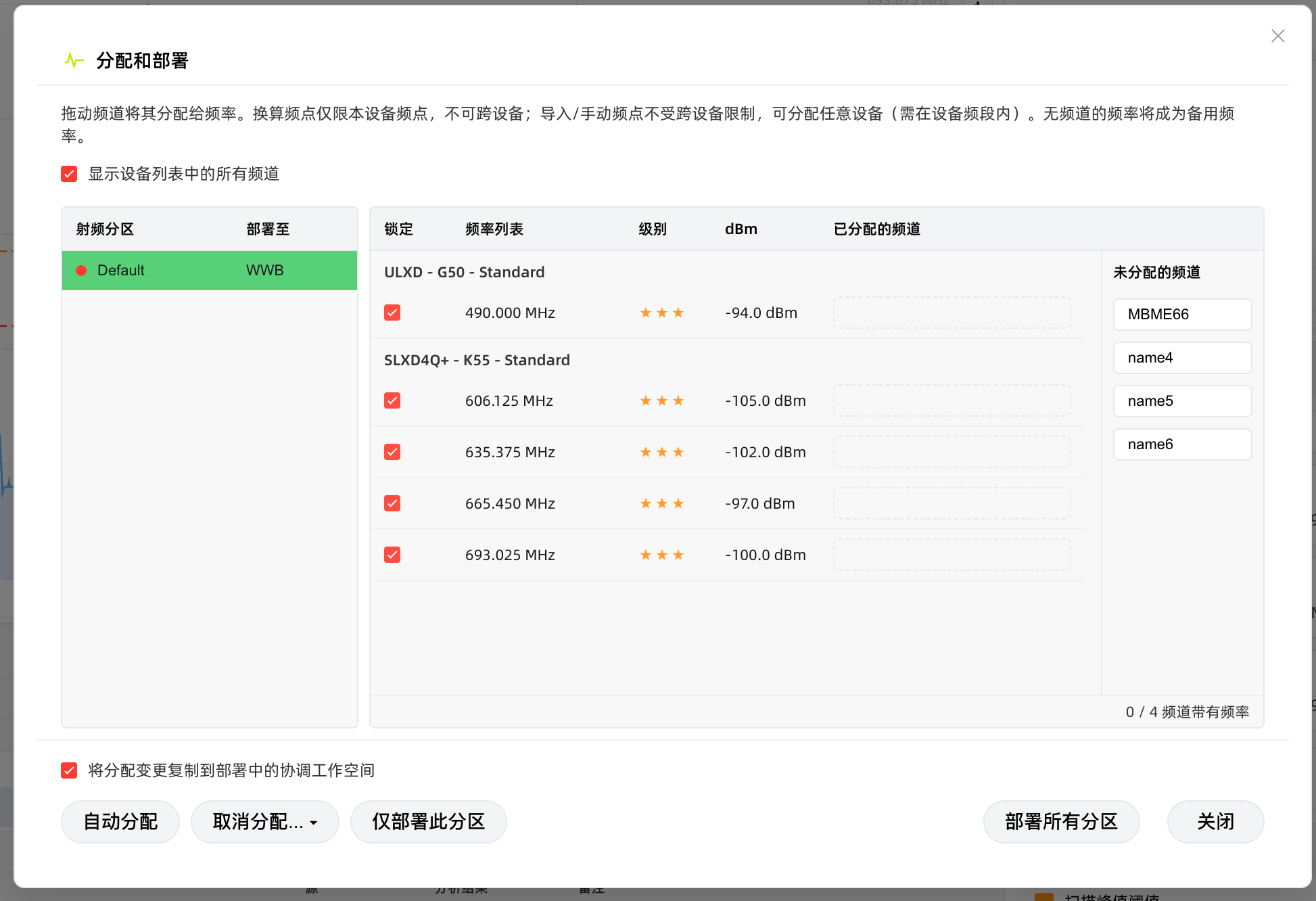Select the Default RF zone row
This screenshot has width=1316, height=901.
coord(210,271)
